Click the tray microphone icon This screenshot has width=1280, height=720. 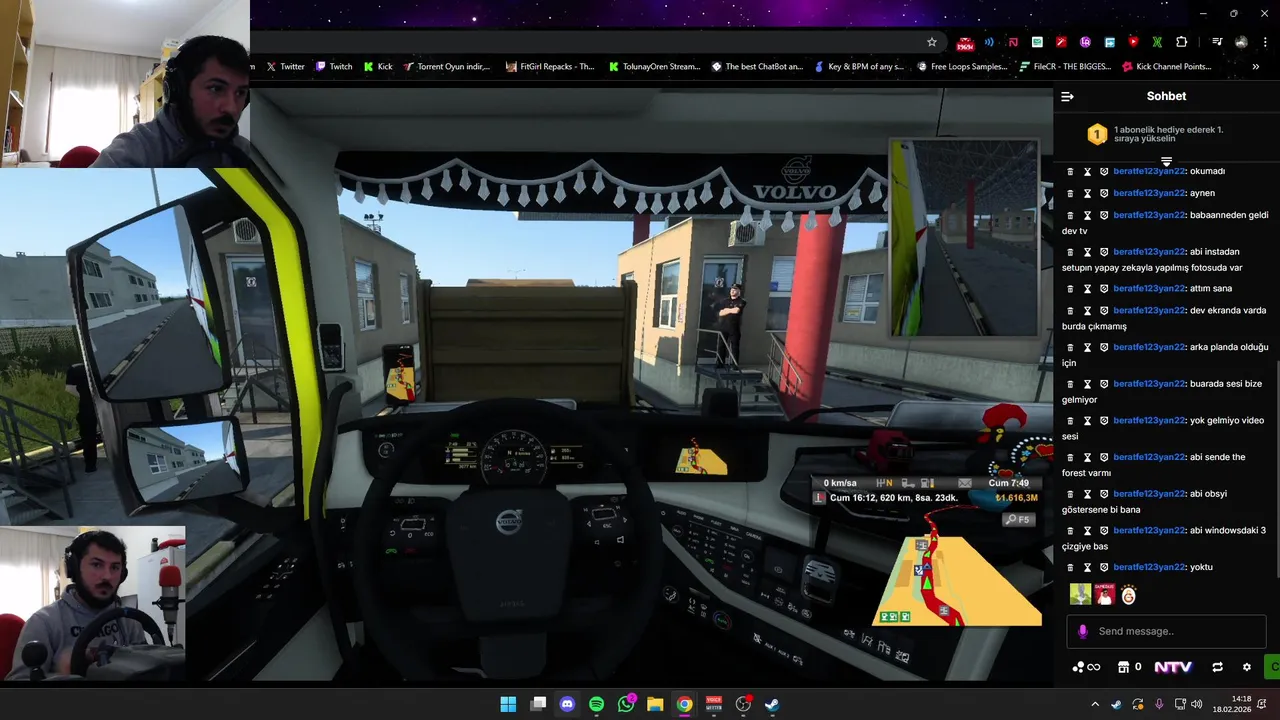point(1159,704)
